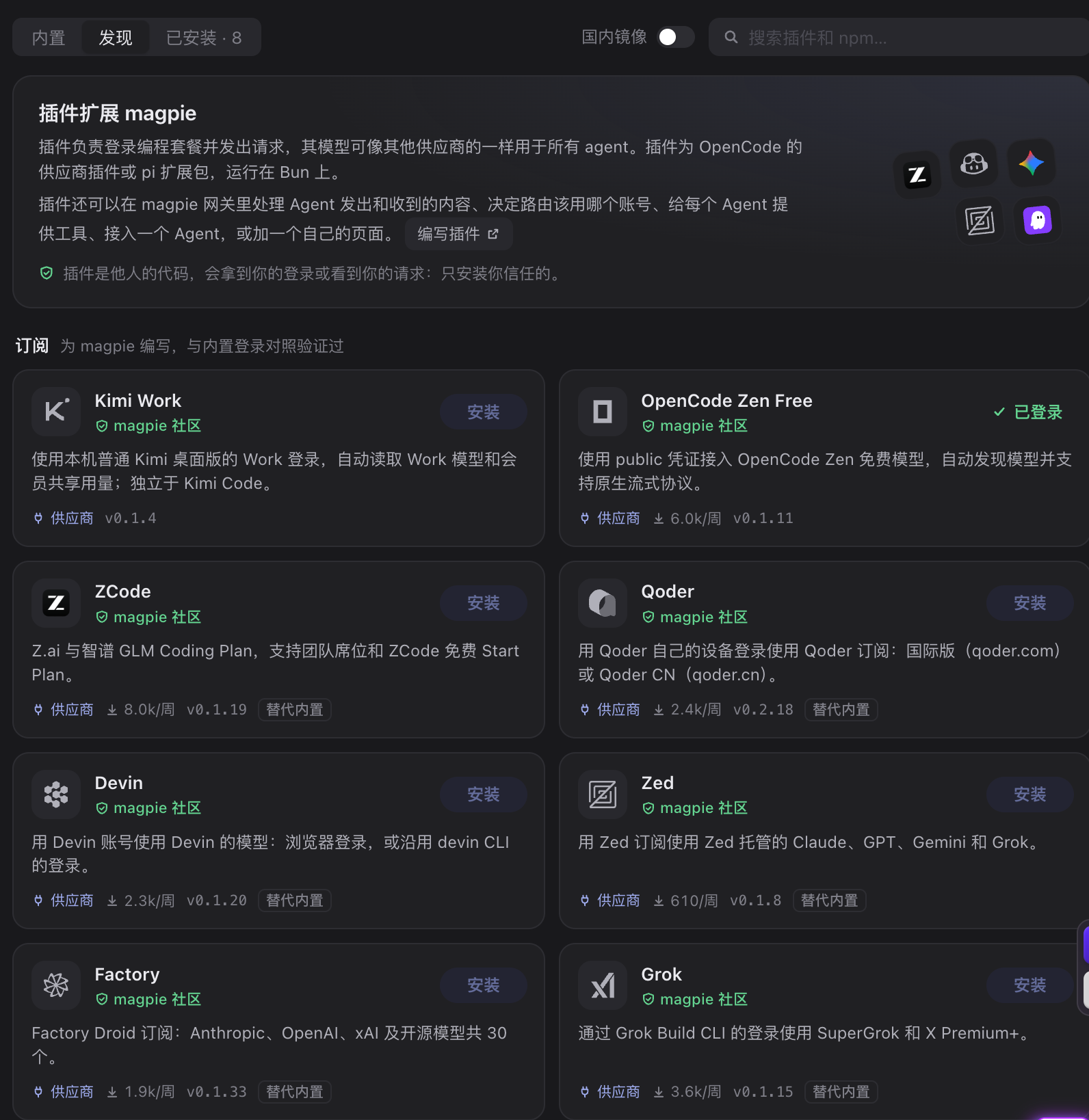This screenshot has width=1089, height=1120.
Task: Click the Grok plugin icon
Action: [x=603, y=985]
